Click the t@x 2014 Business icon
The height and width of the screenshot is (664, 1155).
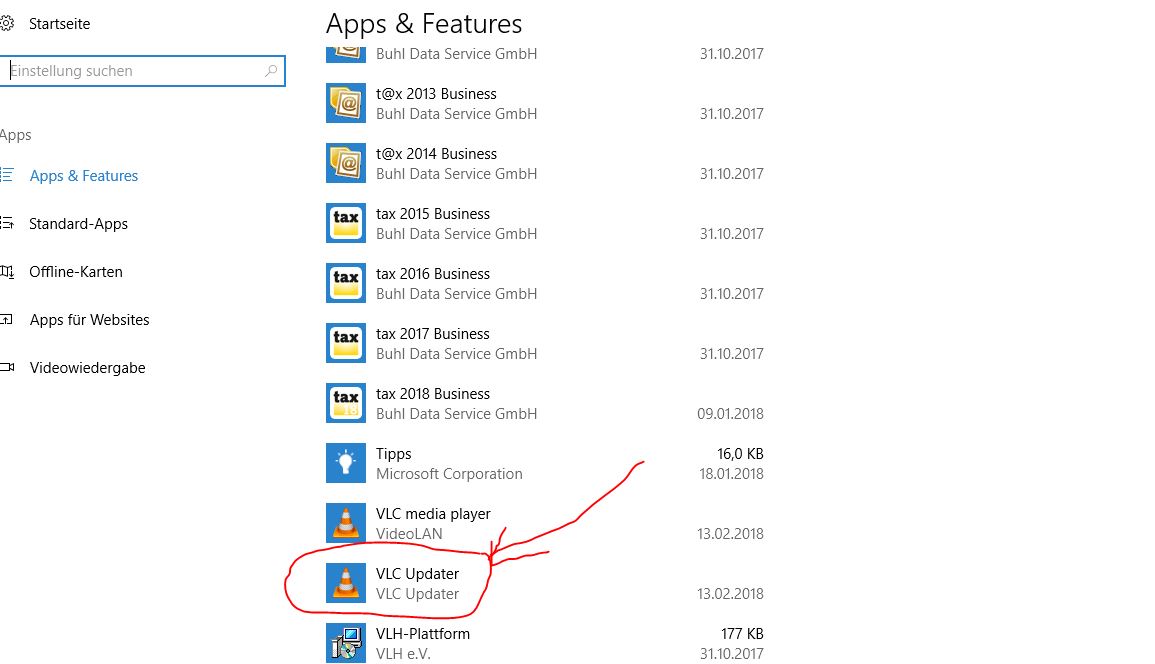pos(345,163)
